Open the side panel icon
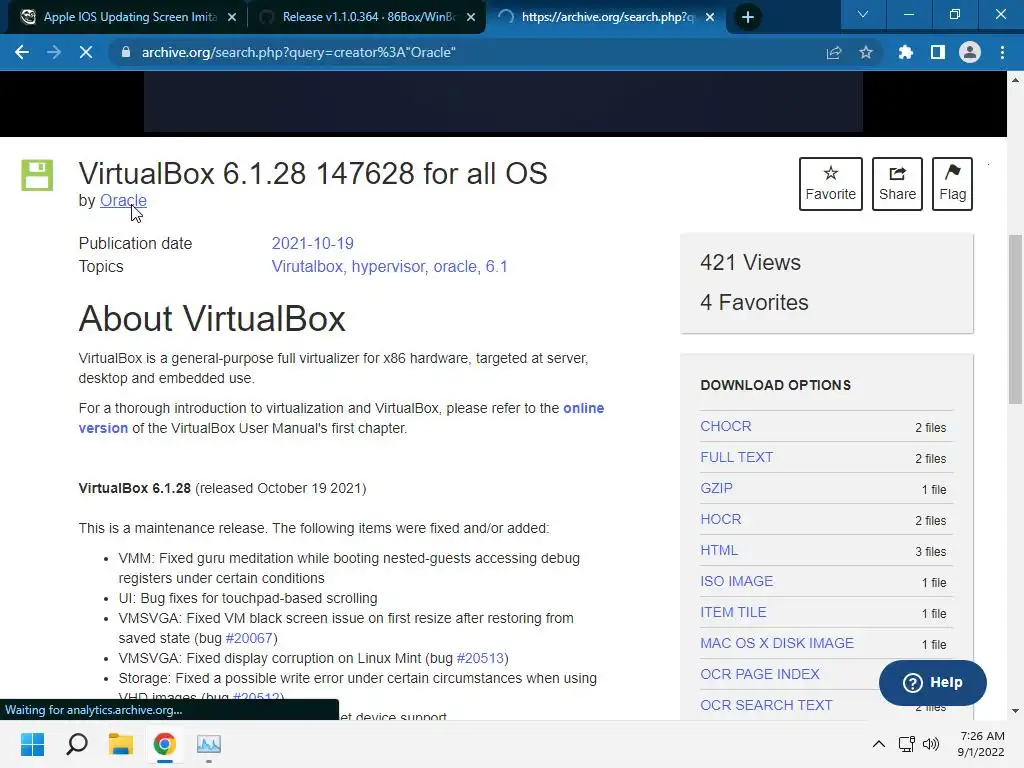 pos(938,52)
